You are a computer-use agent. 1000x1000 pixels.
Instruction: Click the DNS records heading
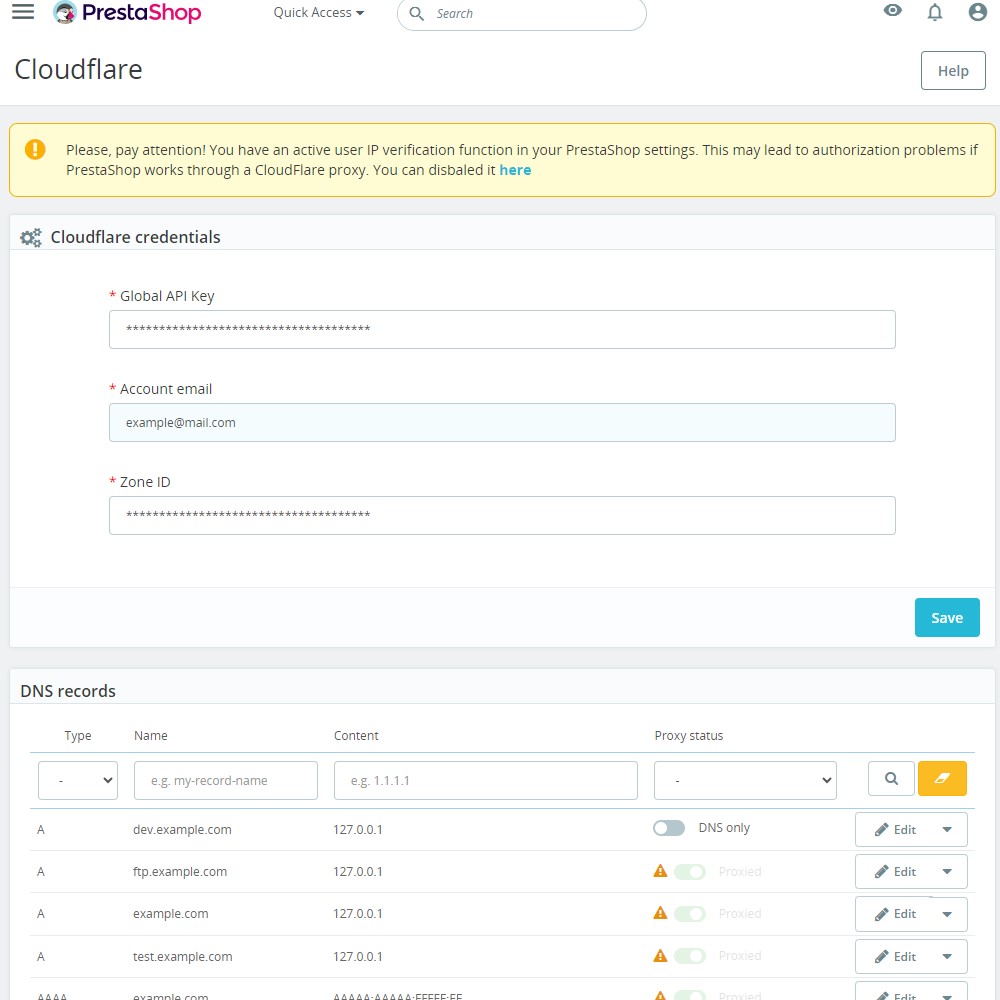tap(68, 691)
